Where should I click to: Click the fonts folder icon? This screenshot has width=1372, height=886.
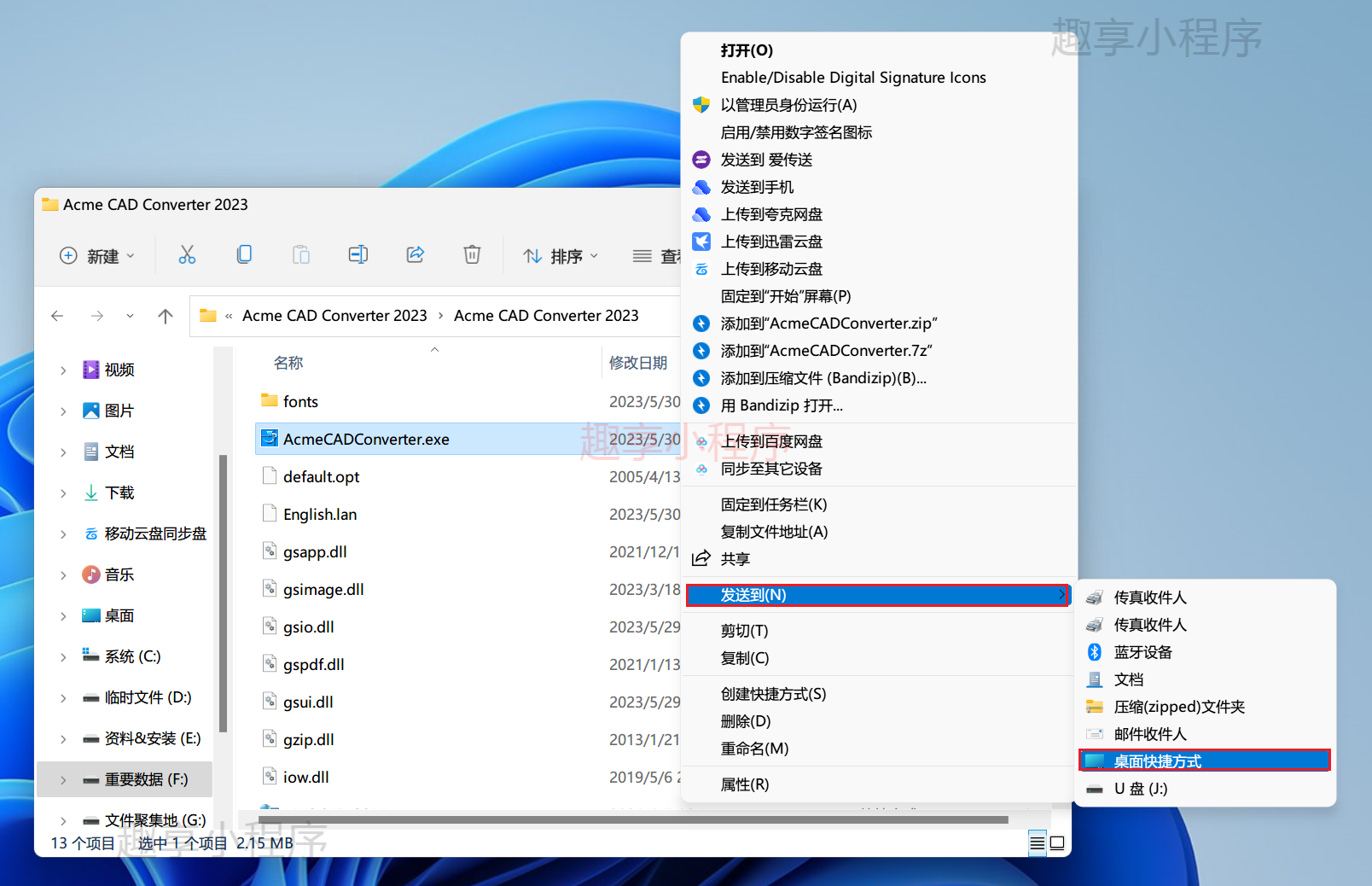coord(270,400)
